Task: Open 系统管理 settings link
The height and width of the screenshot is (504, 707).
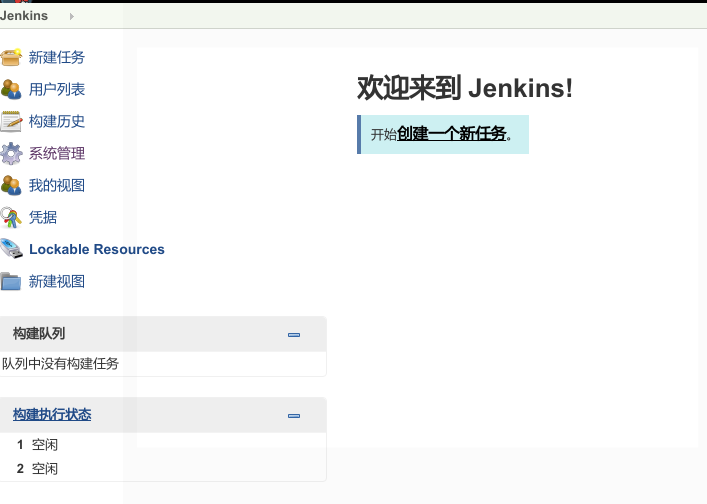Action: (x=57, y=153)
